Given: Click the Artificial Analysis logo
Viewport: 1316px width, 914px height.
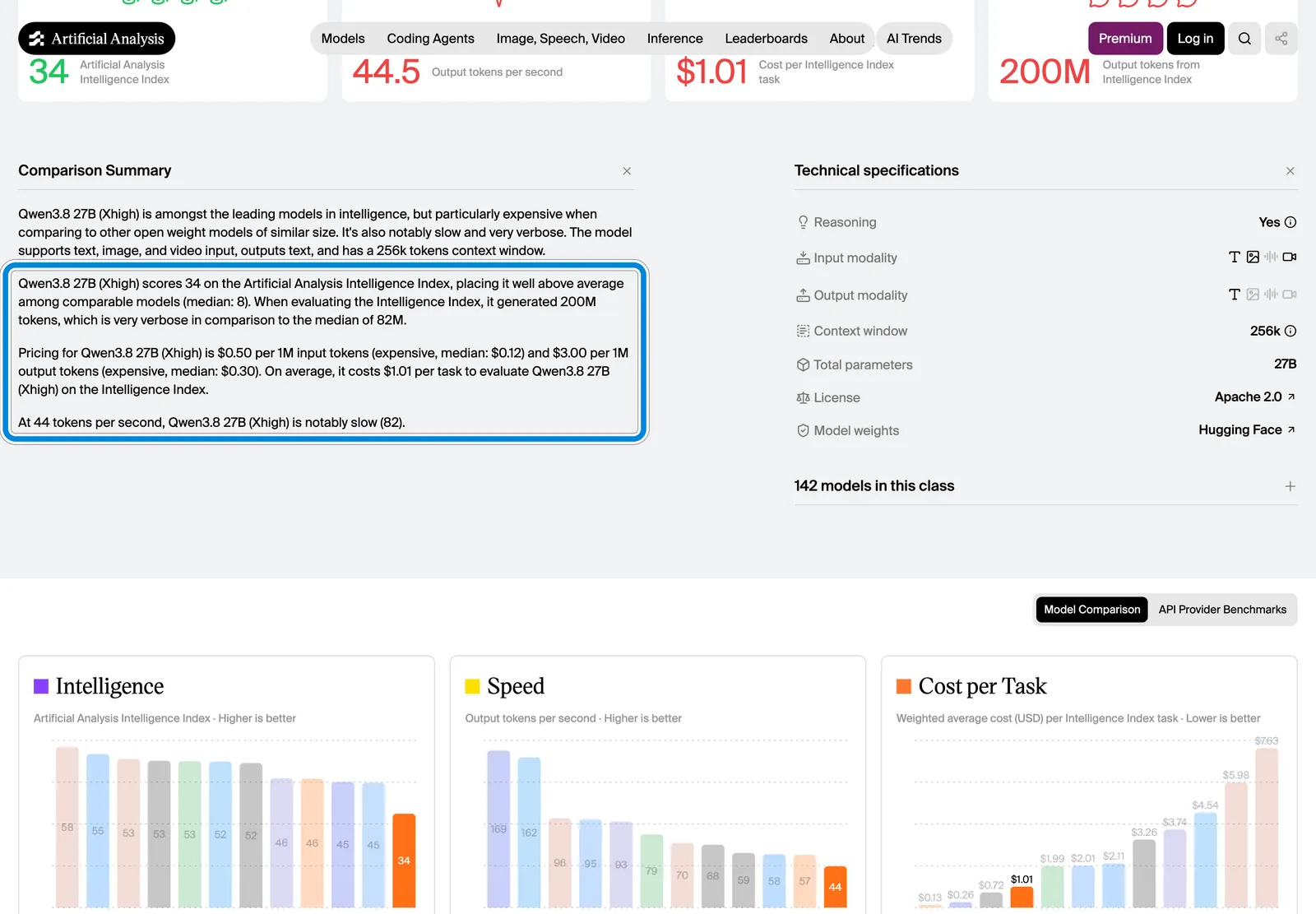Looking at the screenshot, I should [x=96, y=39].
